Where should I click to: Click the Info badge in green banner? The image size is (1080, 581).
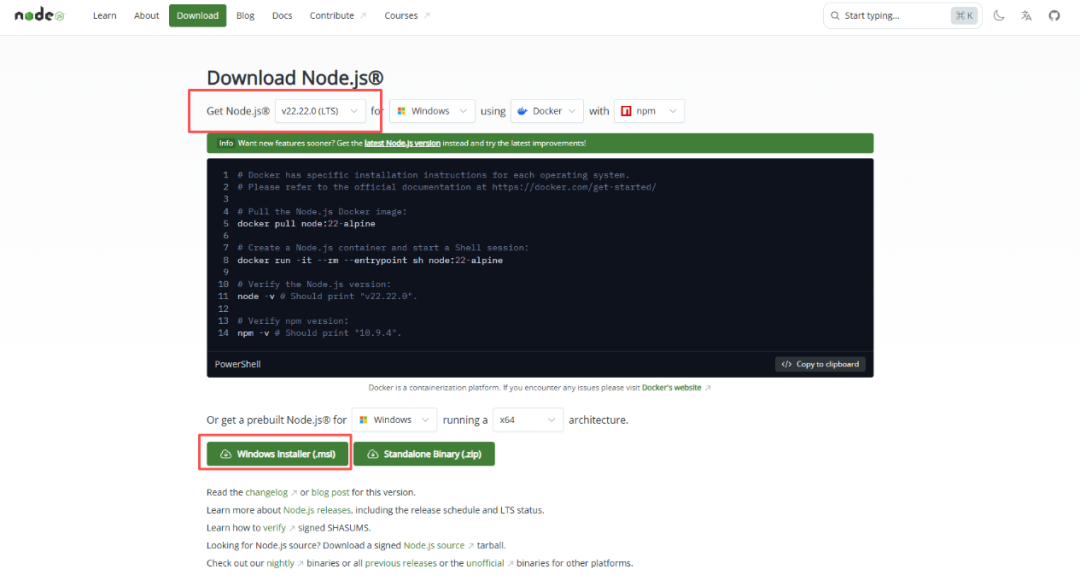226,143
